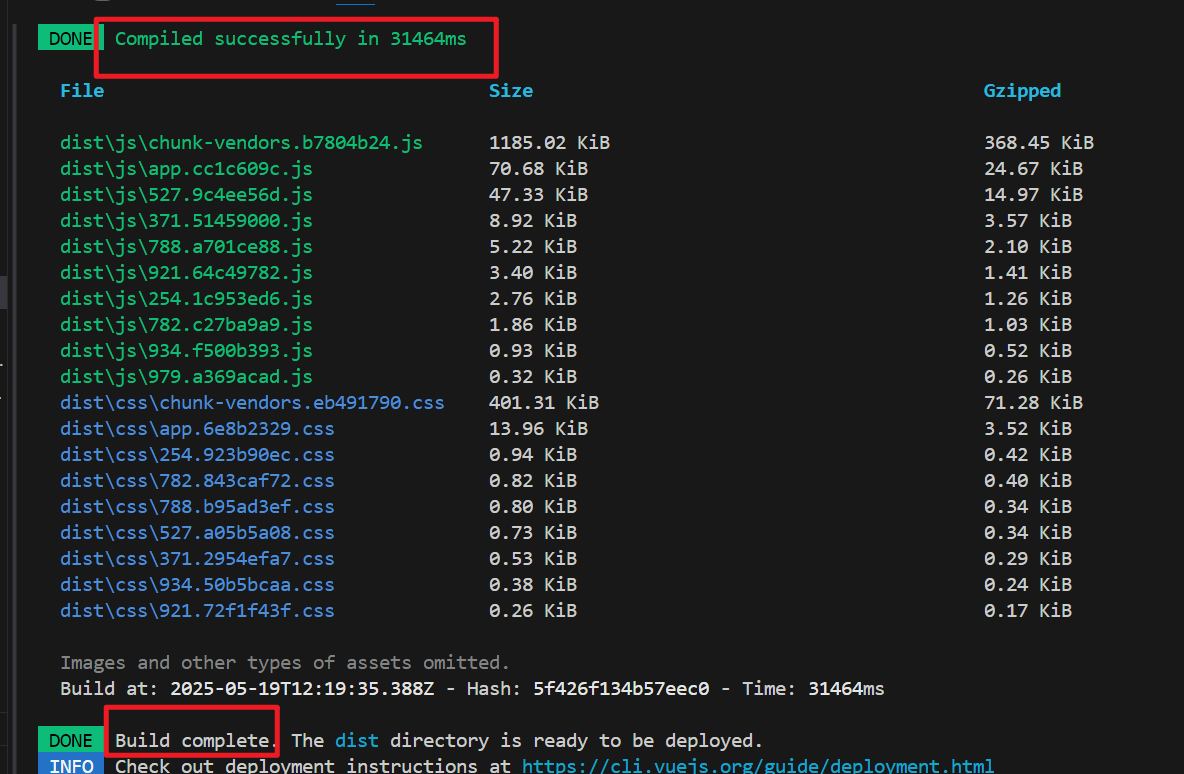Screen dimensions: 1184x774
Task: Click the dist\js\app.cc1c609c.js file path
Action: [x=186, y=168]
